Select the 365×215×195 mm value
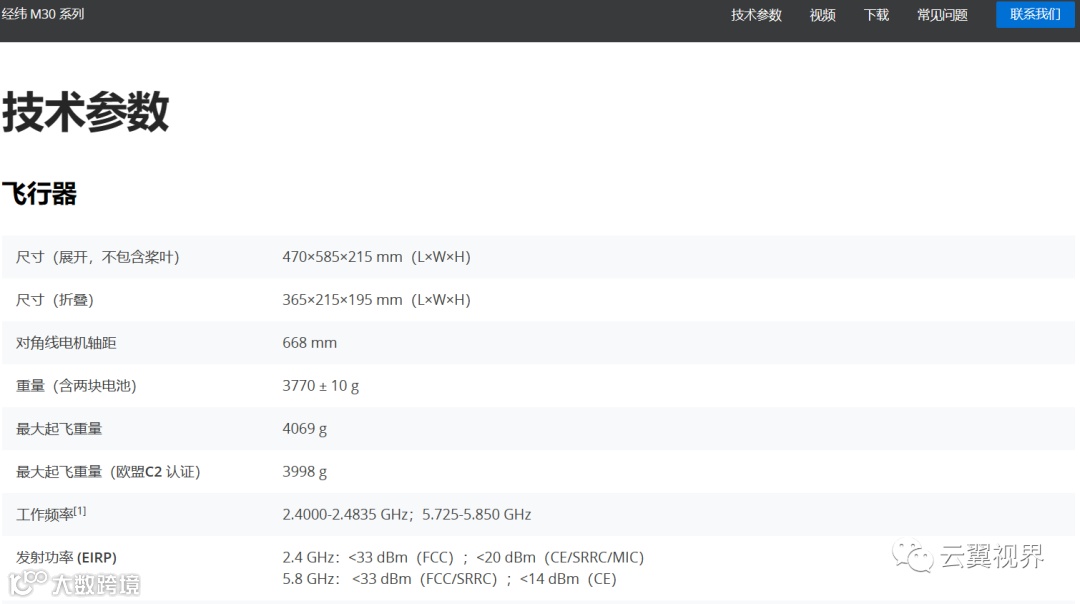 (x=376, y=300)
